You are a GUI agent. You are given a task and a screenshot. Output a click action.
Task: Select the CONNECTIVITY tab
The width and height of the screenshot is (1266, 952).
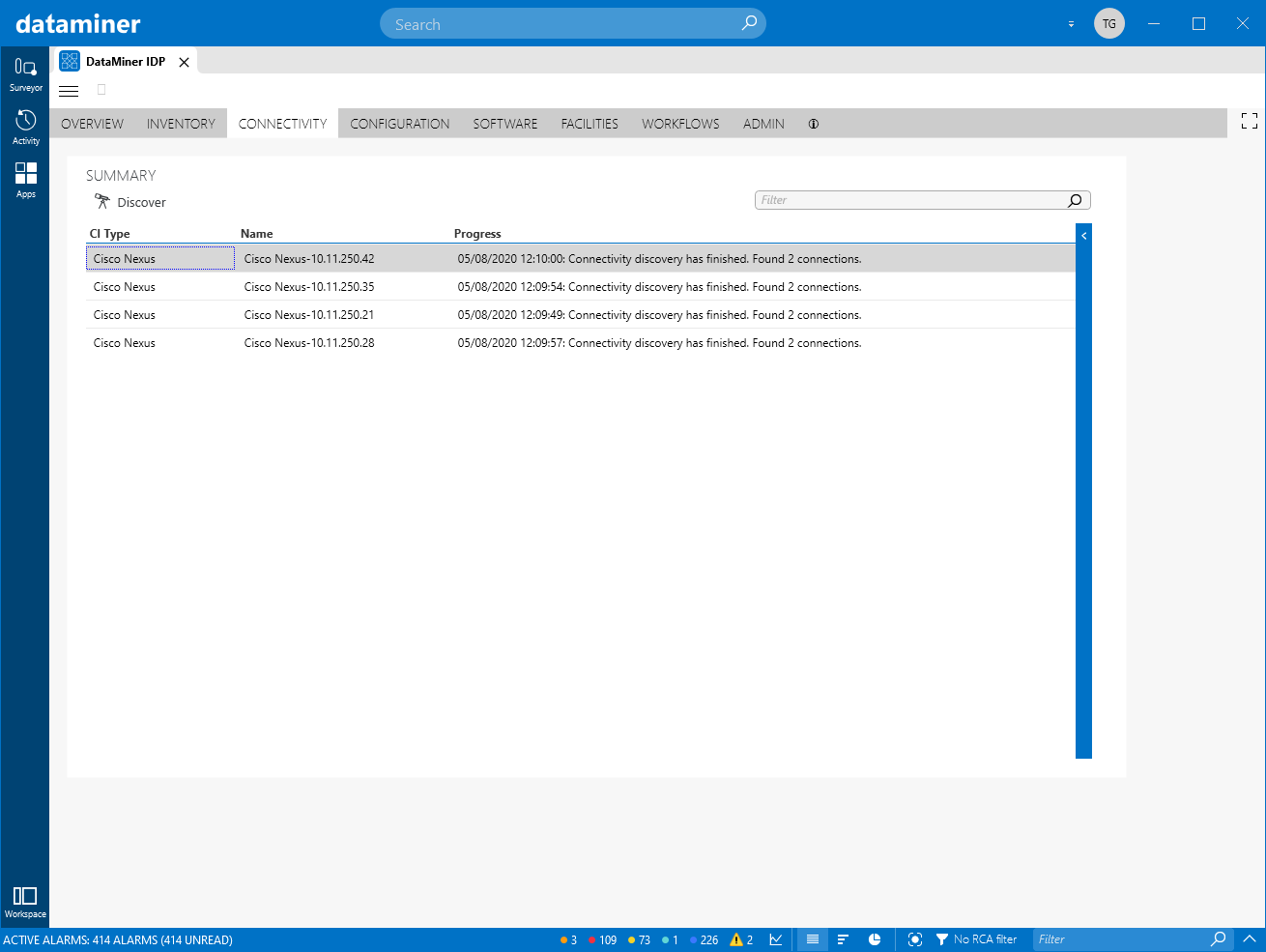click(283, 124)
